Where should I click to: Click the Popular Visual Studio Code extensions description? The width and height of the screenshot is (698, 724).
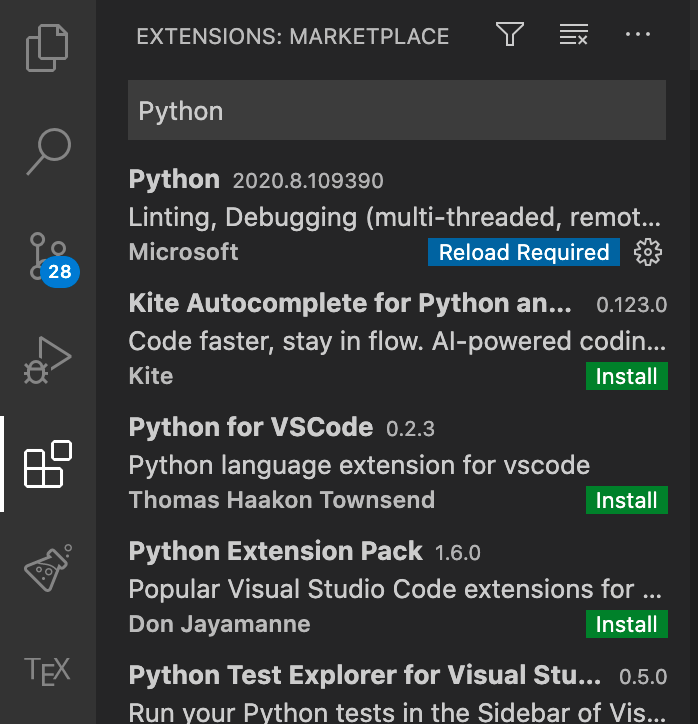coord(395,589)
